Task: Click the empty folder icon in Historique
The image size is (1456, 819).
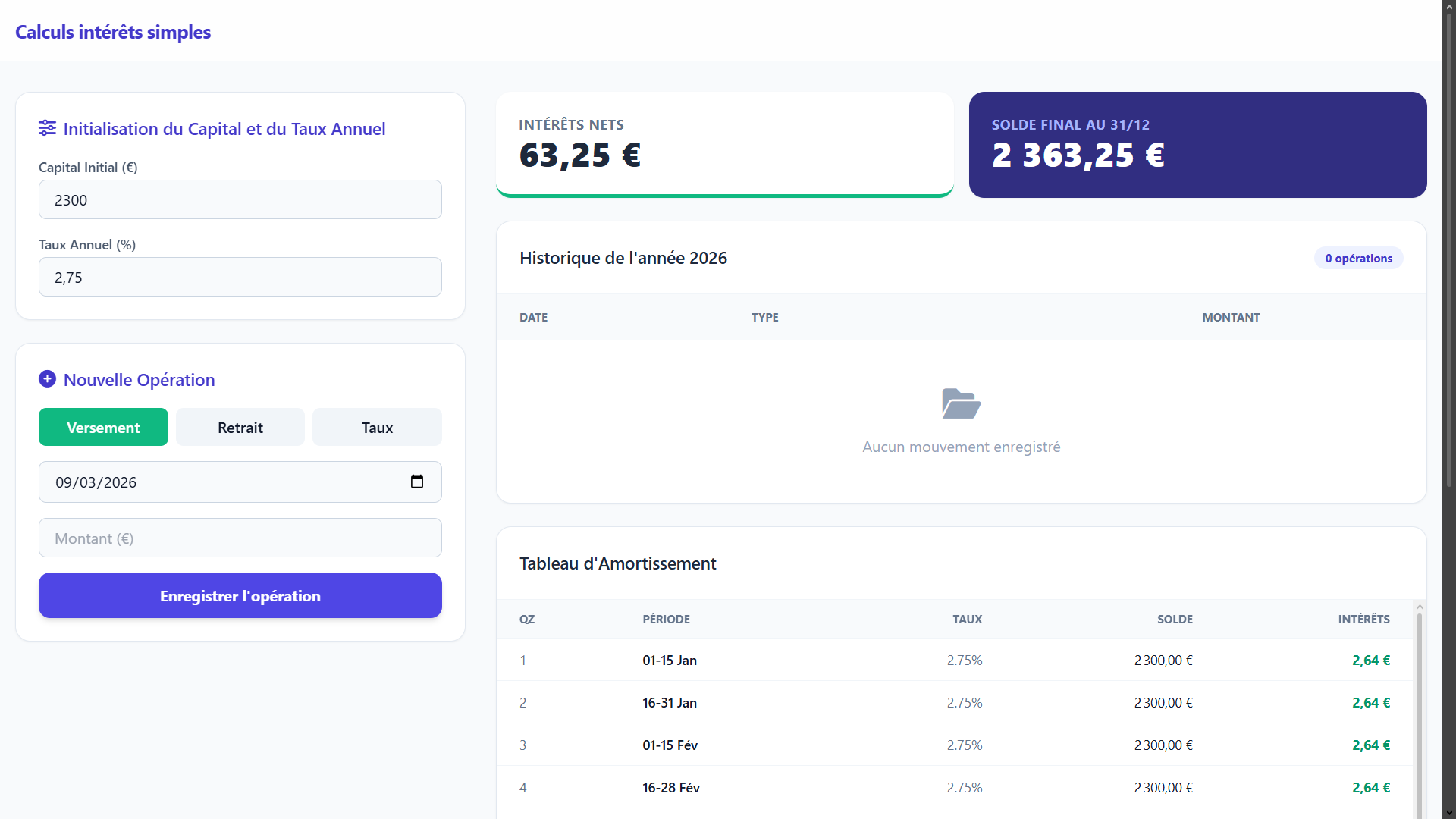Action: tap(961, 403)
